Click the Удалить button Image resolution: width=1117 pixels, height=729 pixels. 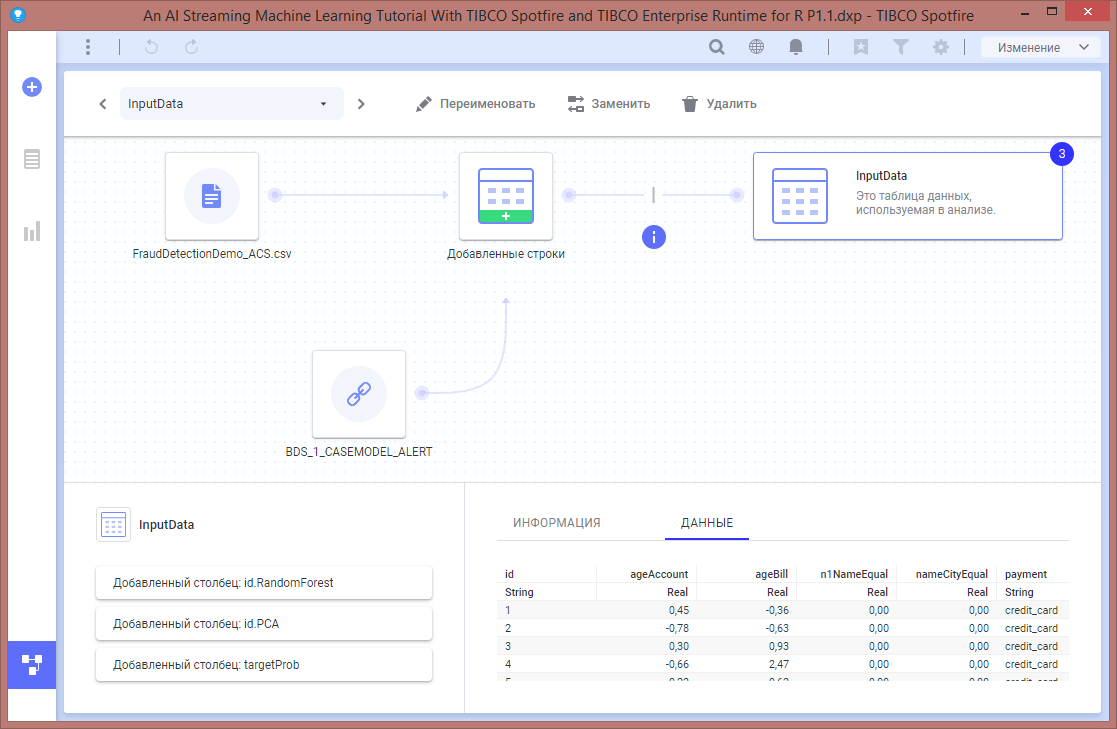pos(719,104)
